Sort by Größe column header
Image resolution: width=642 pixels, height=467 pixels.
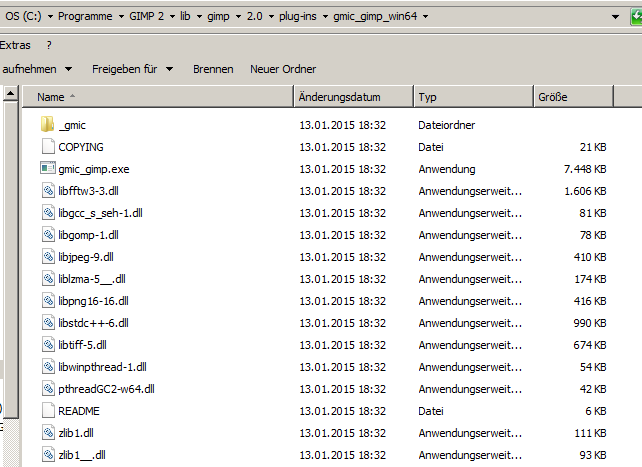click(x=574, y=97)
